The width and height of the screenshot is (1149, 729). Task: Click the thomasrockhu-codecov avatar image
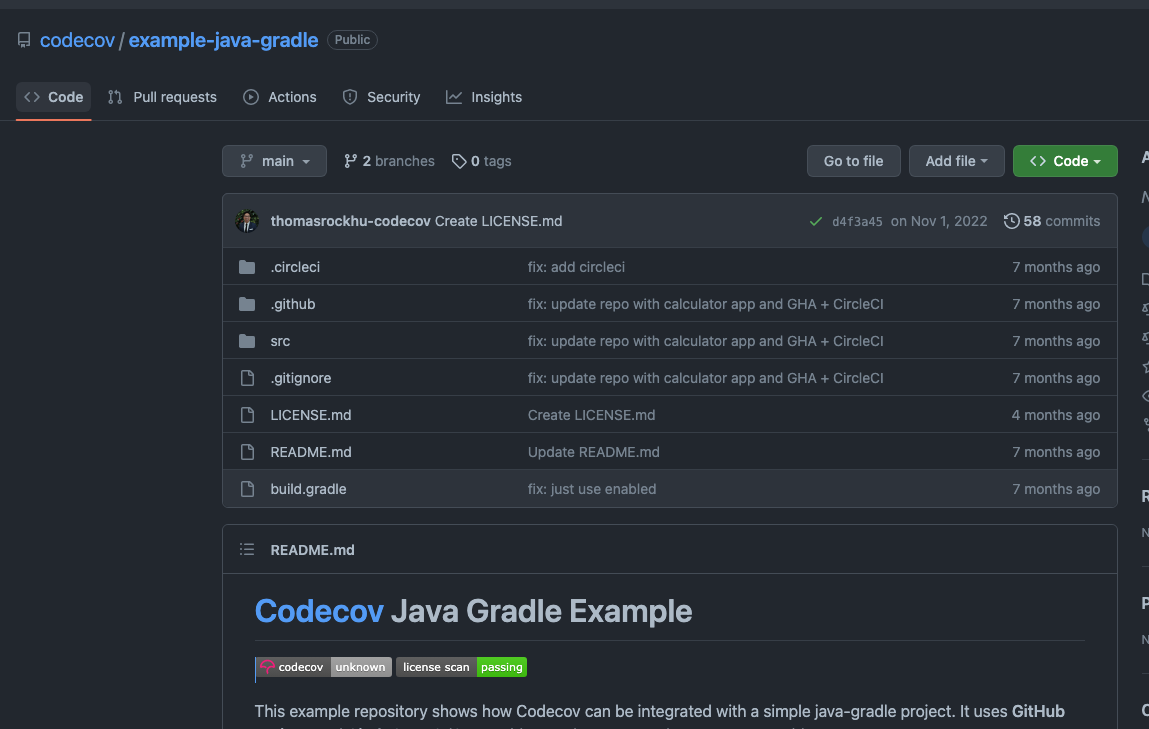point(247,221)
